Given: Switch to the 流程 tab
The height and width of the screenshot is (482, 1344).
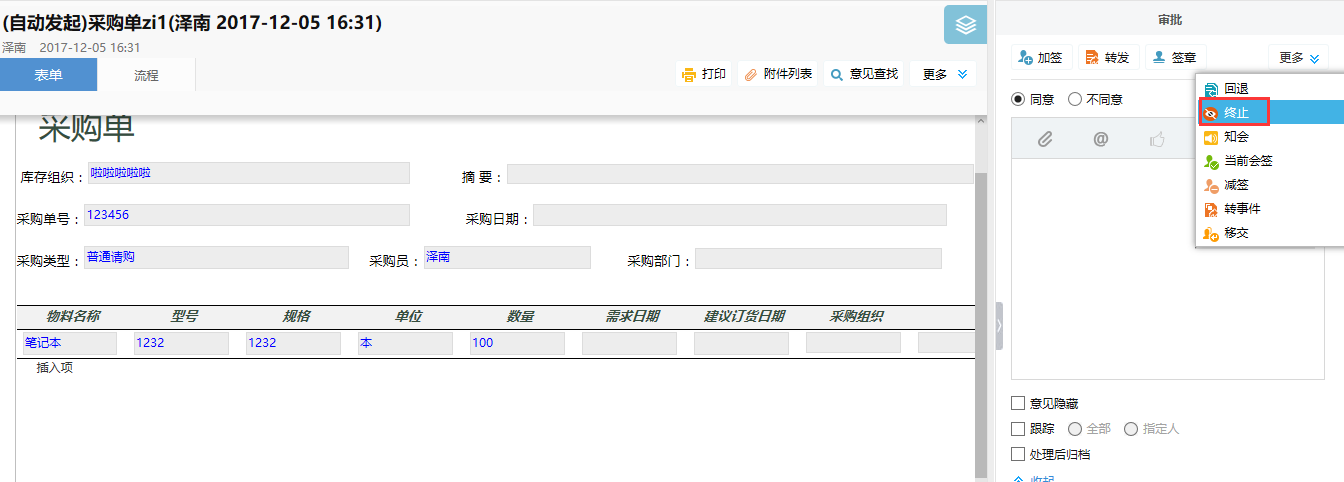Looking at the screenshot, I should [146, 75].
